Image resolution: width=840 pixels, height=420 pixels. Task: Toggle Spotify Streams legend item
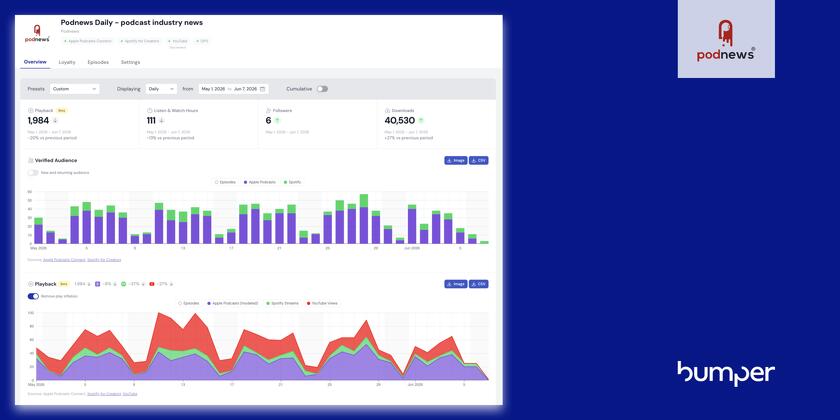282,303
